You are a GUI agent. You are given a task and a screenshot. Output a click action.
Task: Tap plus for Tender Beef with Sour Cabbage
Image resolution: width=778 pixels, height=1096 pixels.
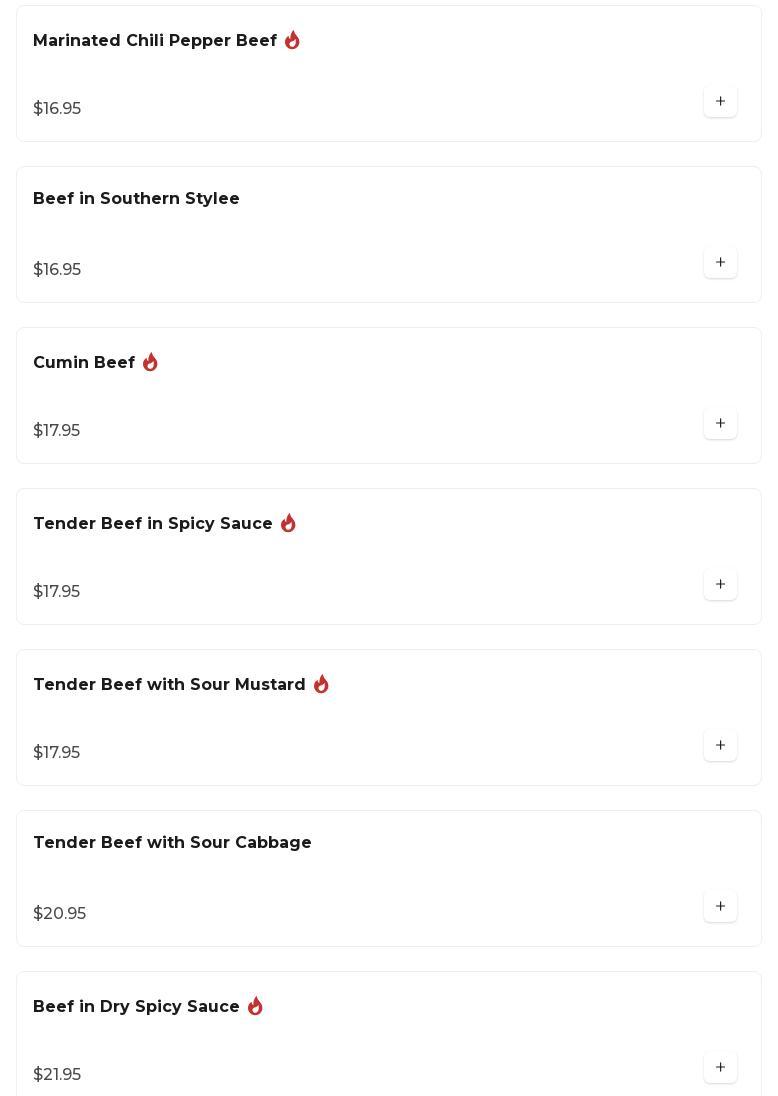[x=720, y=906]
